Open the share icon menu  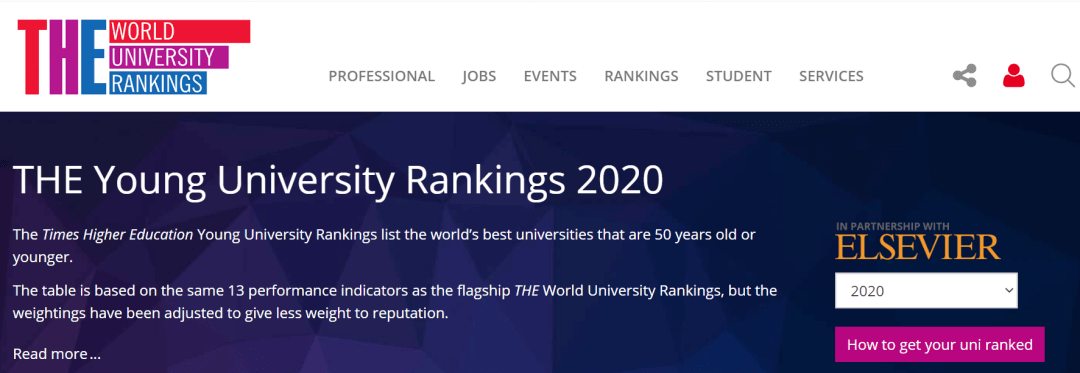[x=964, y=76]
